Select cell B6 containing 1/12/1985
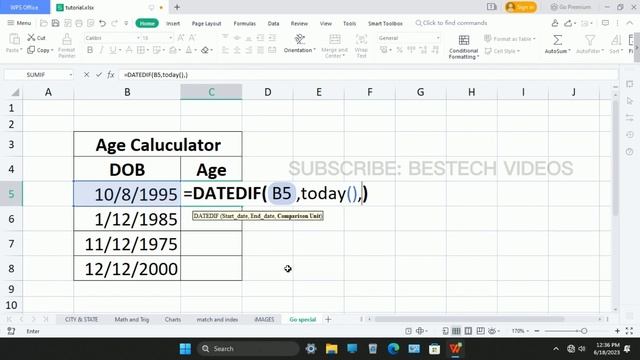The width and height of the screenshot is (640, 360). 127,219
